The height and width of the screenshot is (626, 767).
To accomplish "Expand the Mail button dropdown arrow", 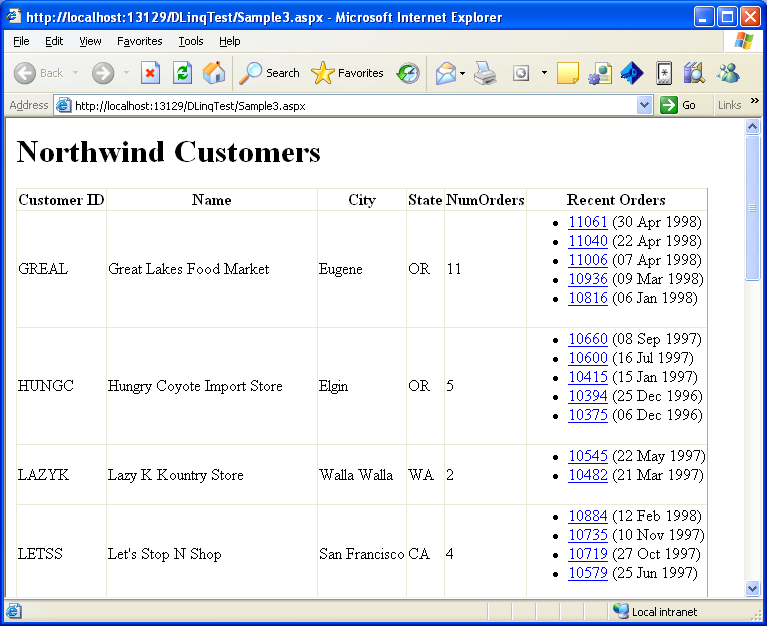I will 462,74.
